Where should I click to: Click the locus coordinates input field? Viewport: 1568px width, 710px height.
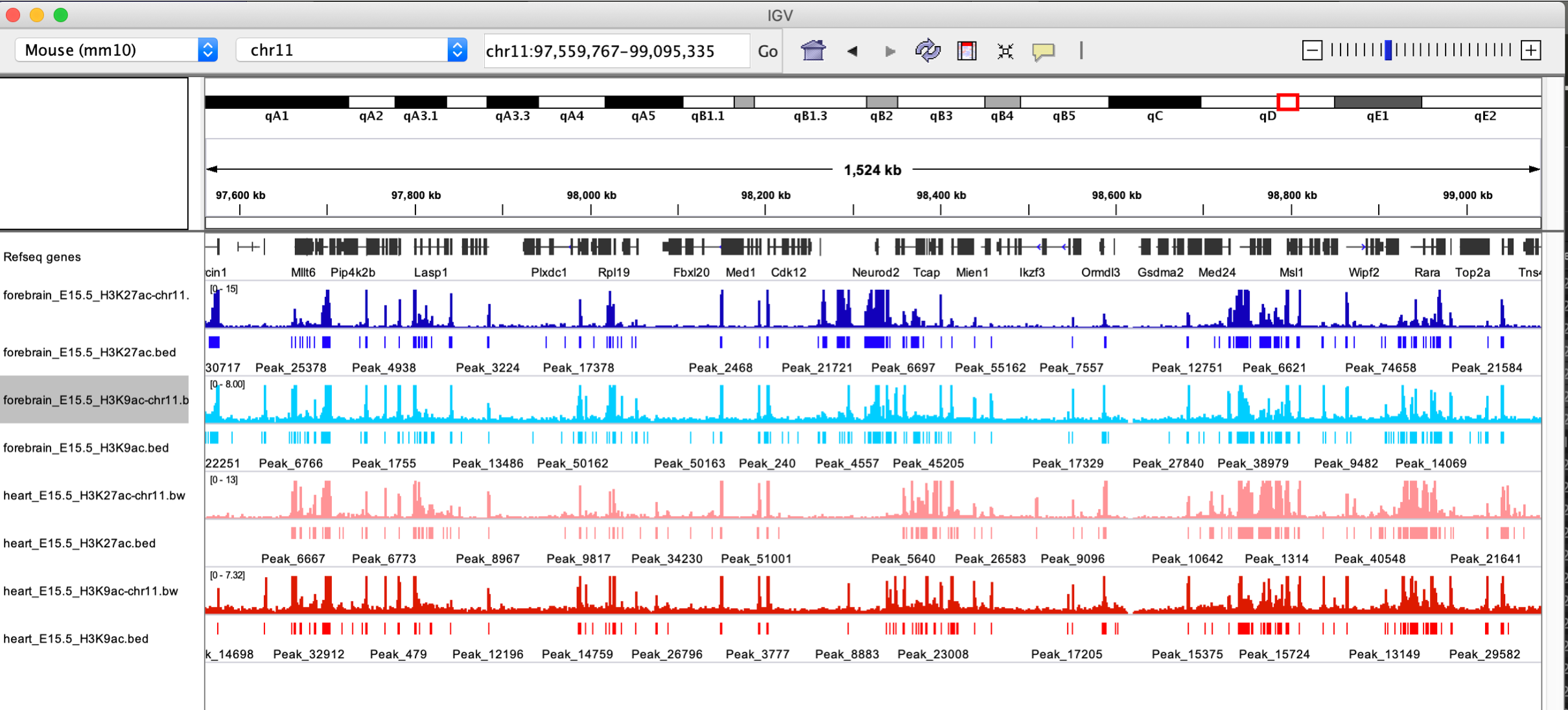click(x=616, y=51)
